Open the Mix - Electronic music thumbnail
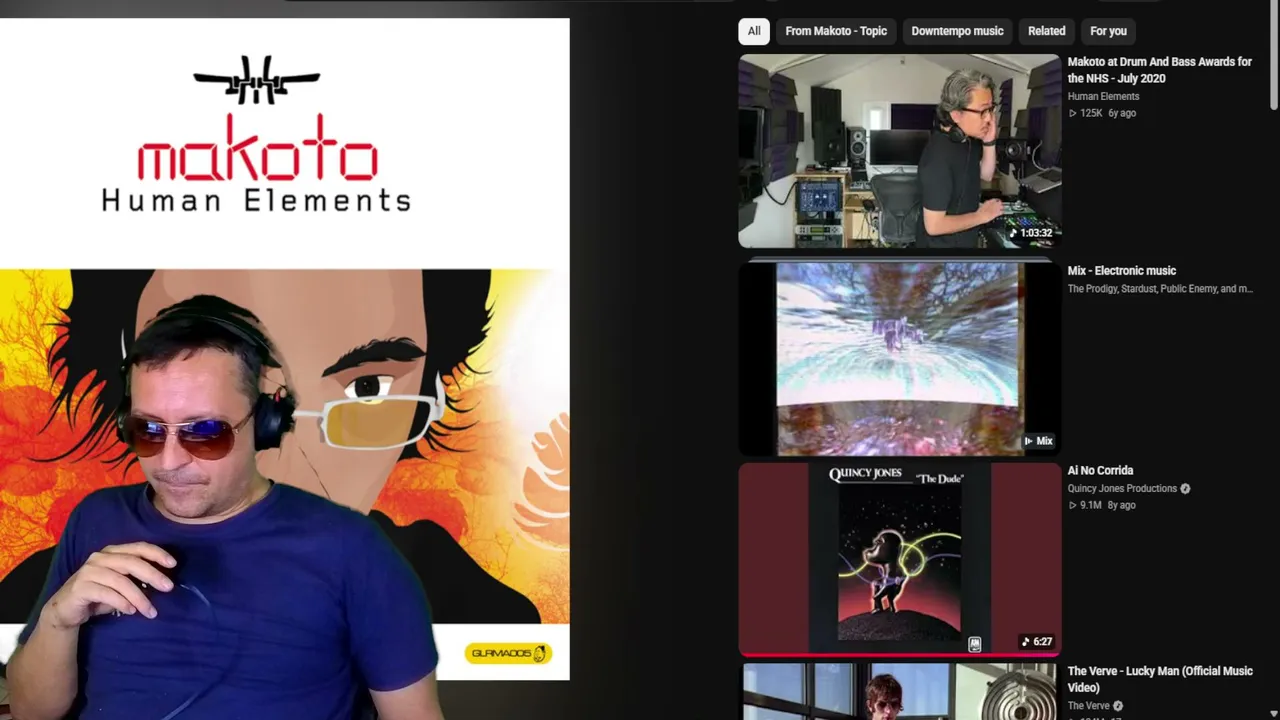The height and width of the screenshot is (720, 1280). 899,358
